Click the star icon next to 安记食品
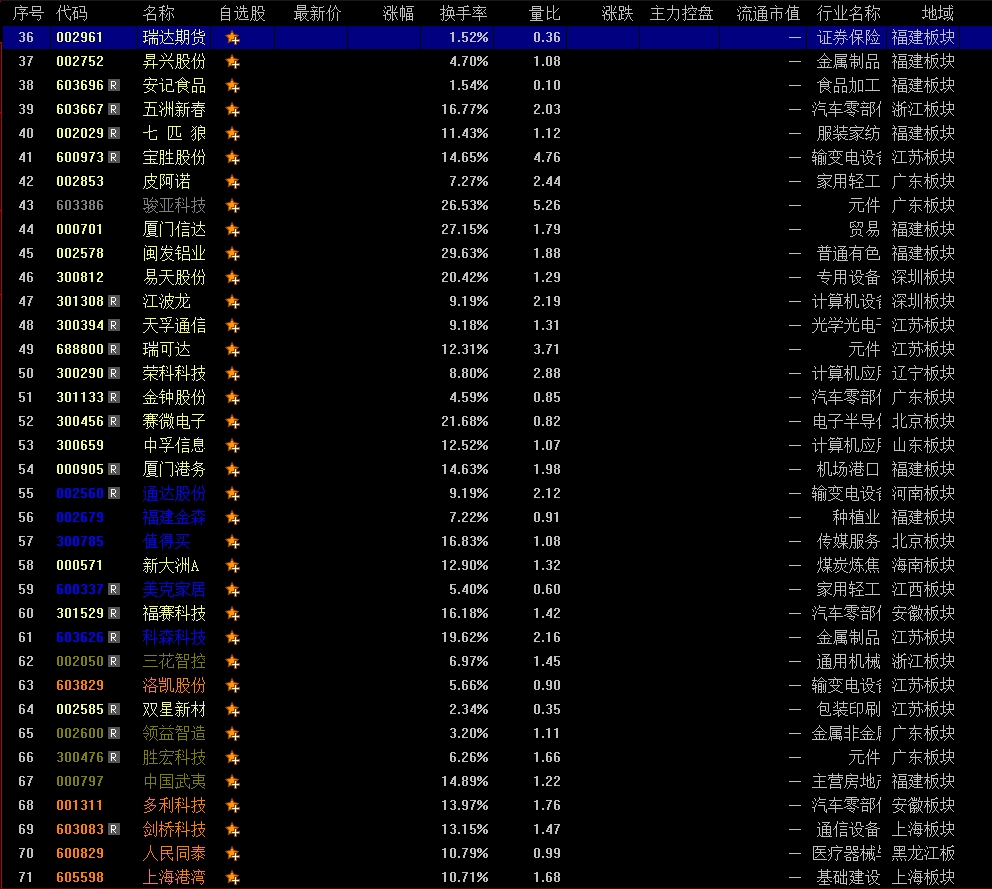The height and width of the screenshot is (889, 992). 233,86
